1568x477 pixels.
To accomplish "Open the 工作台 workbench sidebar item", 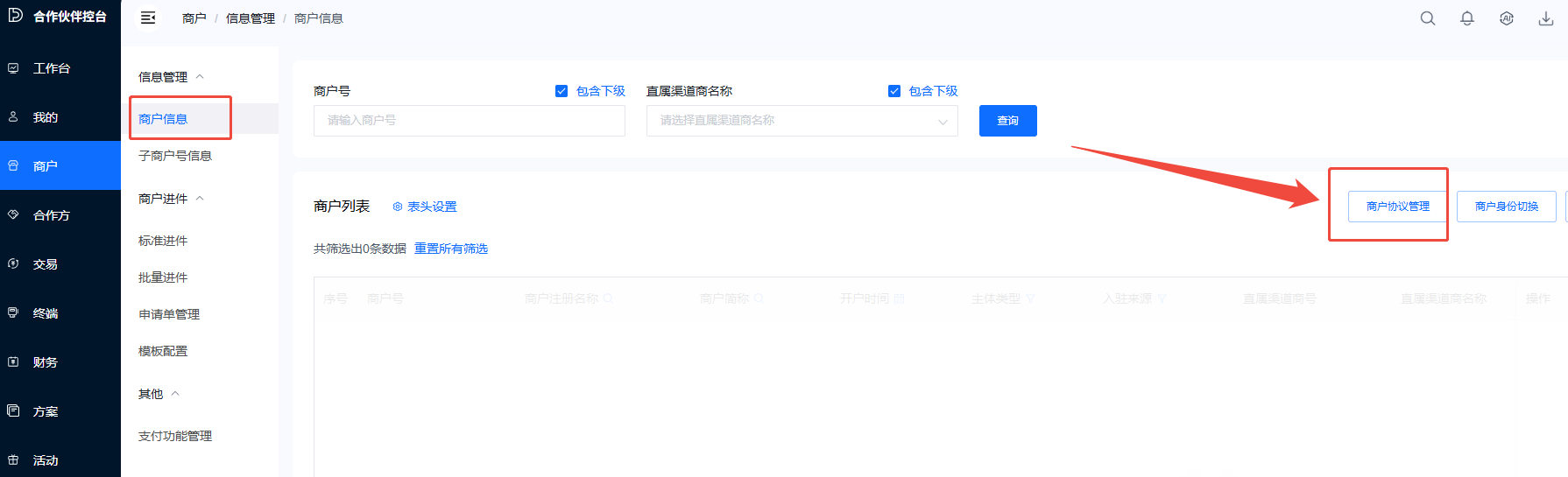I will click(x=51, y=68).
